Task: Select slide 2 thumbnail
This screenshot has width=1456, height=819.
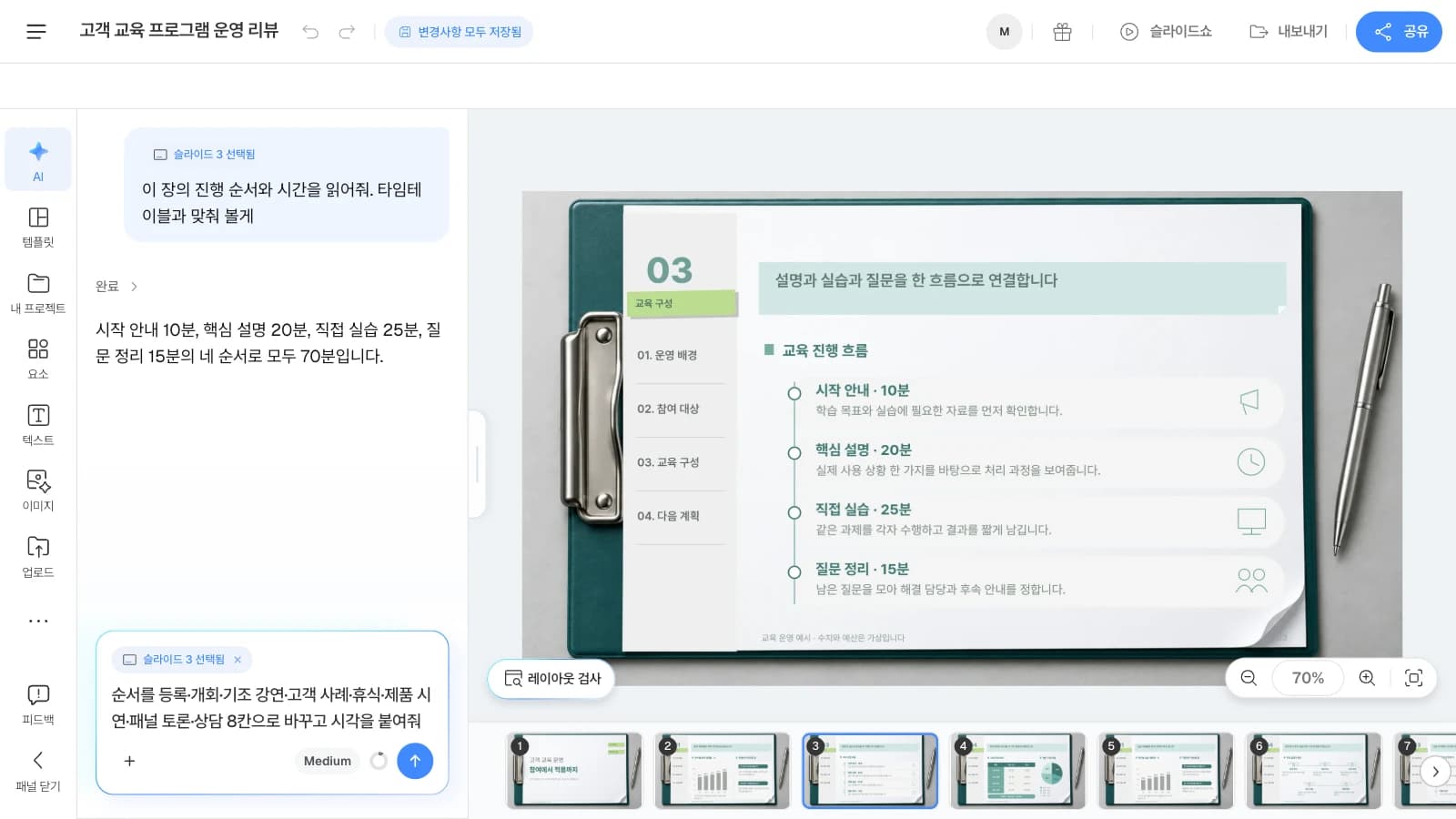Action: pyautogui.click(x=723, y=771)
